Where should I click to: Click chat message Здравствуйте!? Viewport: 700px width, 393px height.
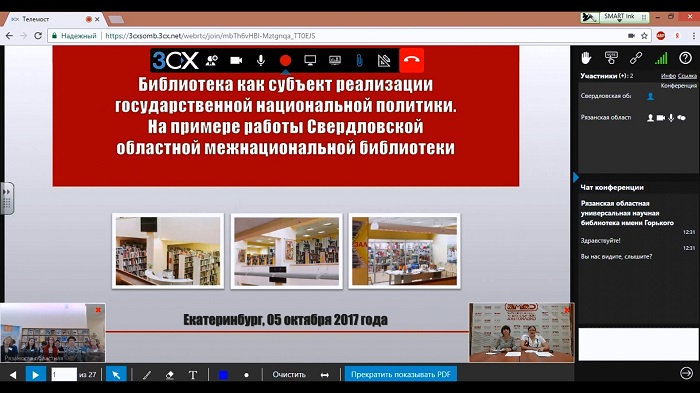point(600,240)
